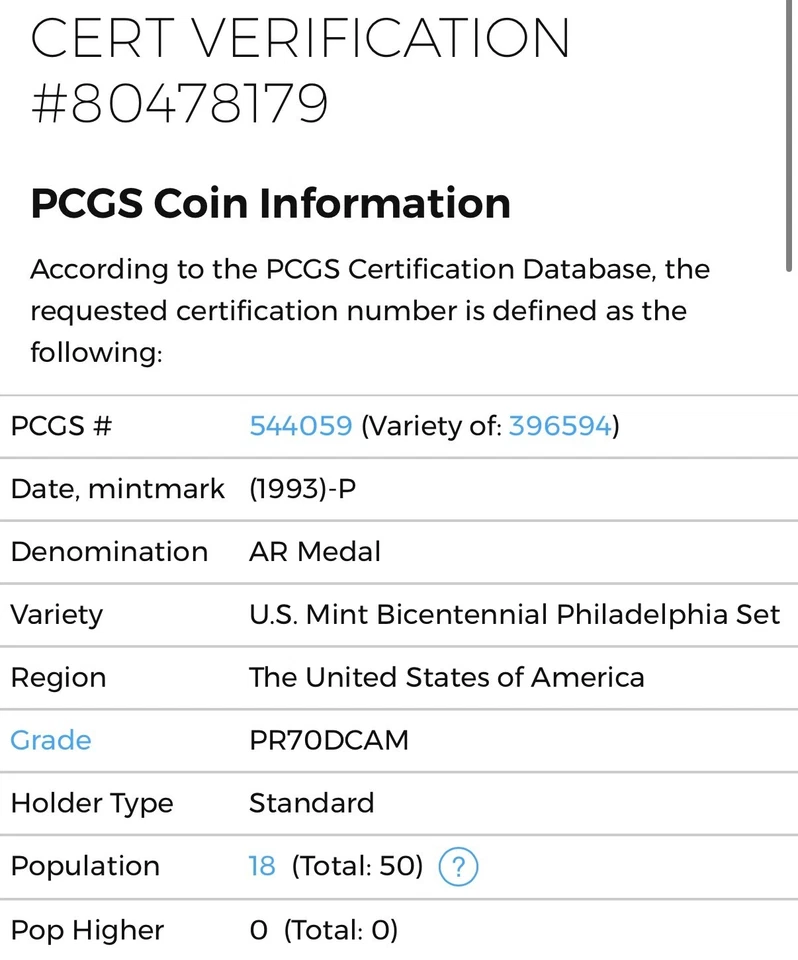798x960 pixels.
Task: Select the Date, mintmark value (1993)-P
Action: pos(303,489)
